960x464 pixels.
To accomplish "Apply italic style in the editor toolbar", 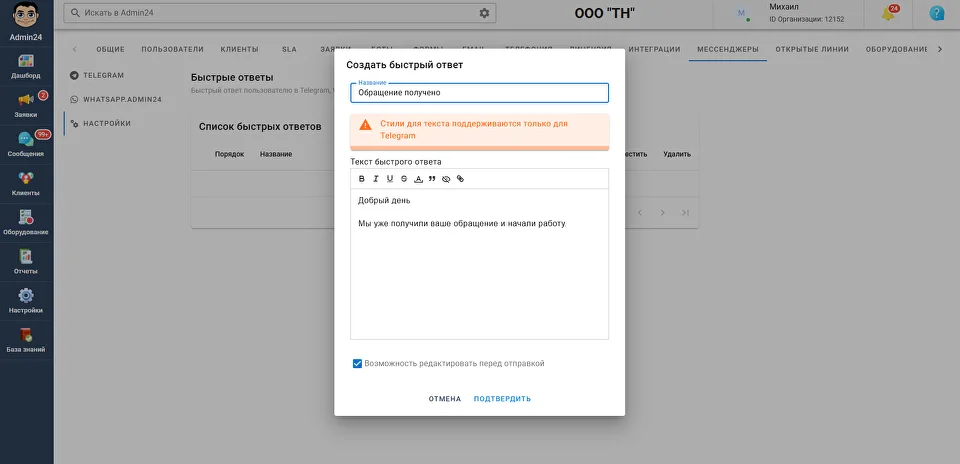I will [376, 179].
